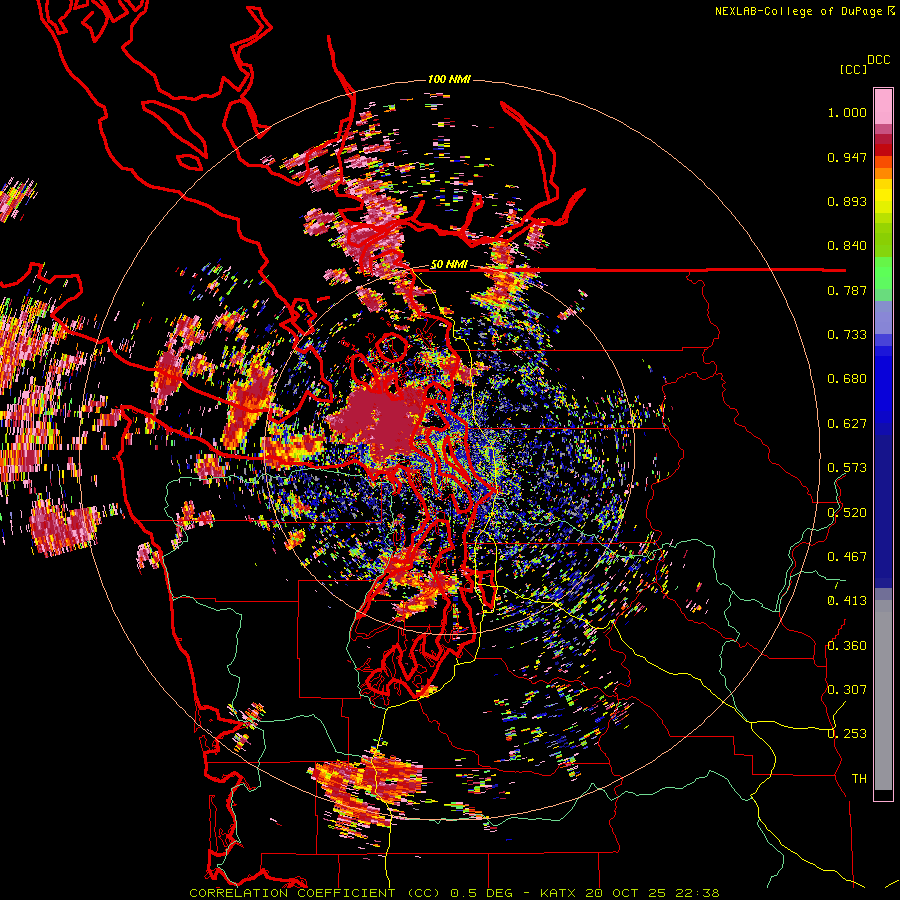Select the 0.840 scale value
Screen dimensions: 900x900
(x=847, y=246)
